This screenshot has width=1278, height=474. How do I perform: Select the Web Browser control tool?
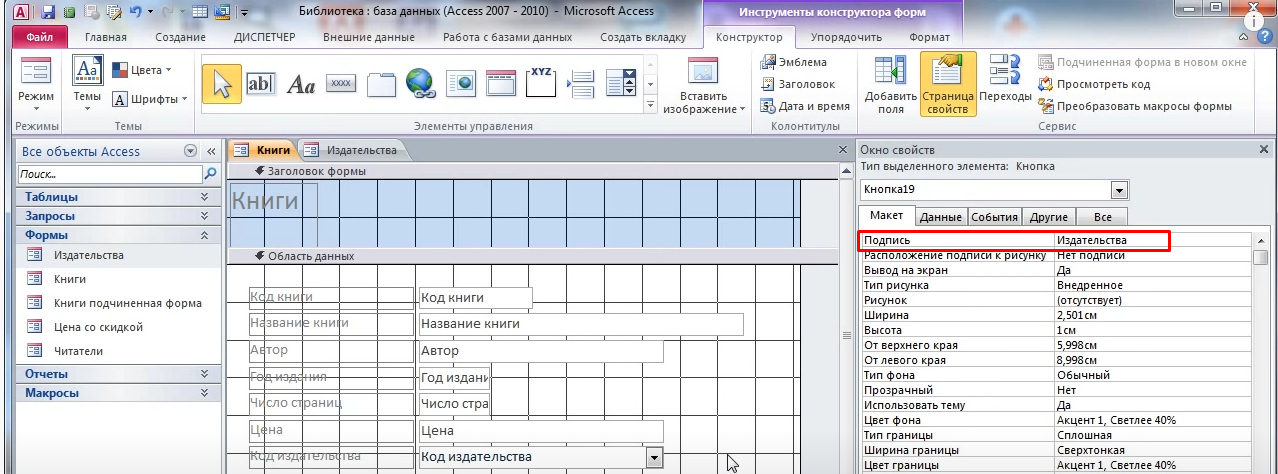460,85
